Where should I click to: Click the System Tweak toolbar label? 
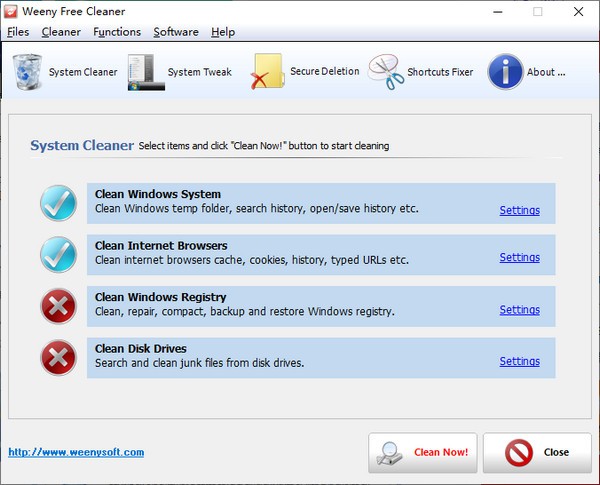(x=200, y=72)
